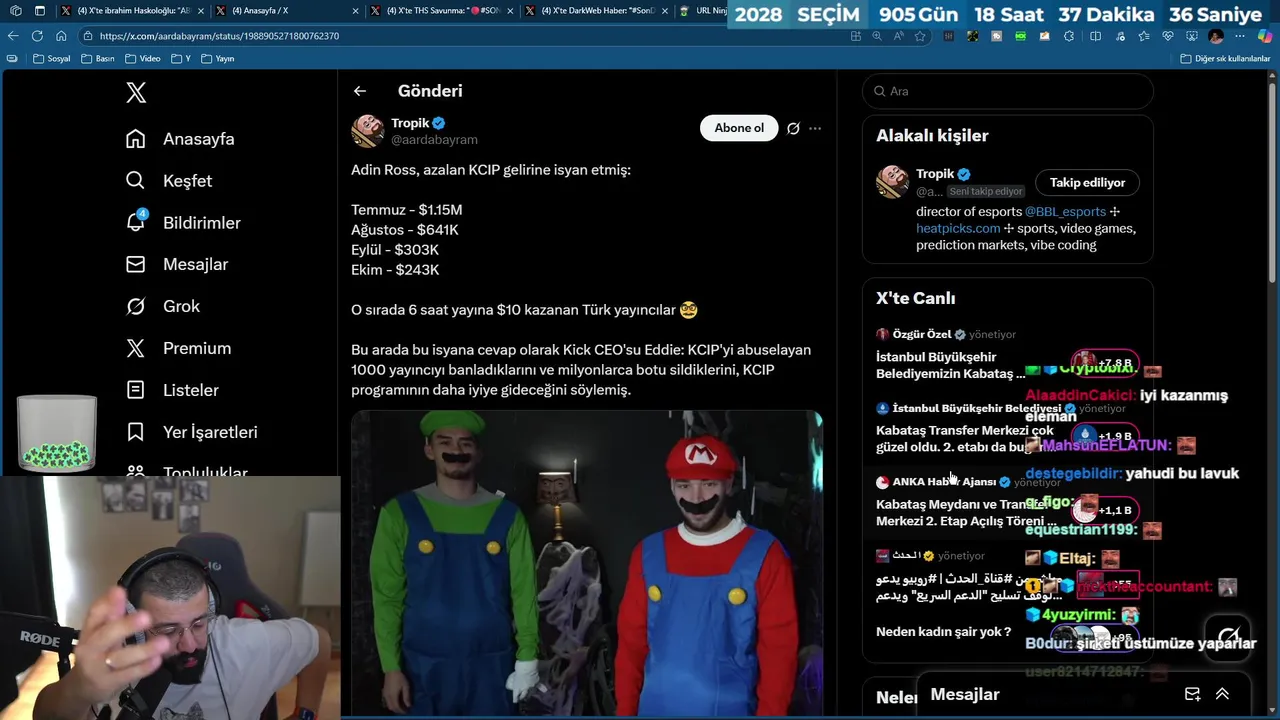The width and height of the screenshot is (1280, 720).
Task: Open Tropik profile avatar on post
Action: (368, 130)
